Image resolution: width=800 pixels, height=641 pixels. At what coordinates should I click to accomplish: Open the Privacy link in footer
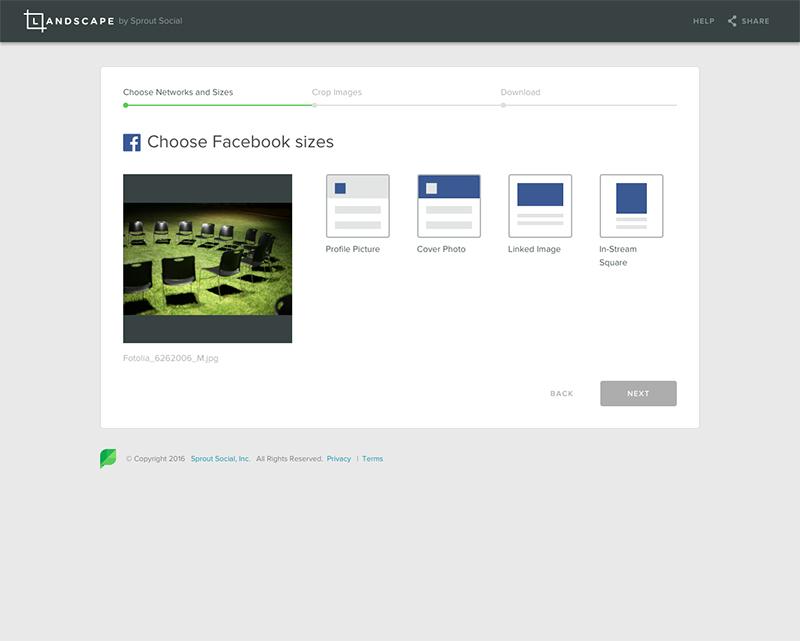pyautogui.click(x=339, y=459)
